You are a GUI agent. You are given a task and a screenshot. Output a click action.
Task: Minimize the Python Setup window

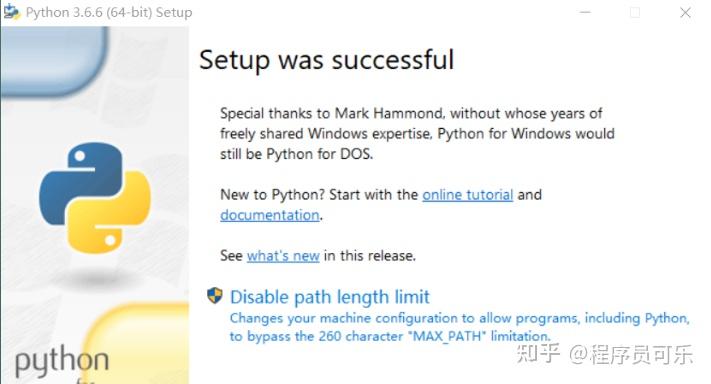[585, 12]
